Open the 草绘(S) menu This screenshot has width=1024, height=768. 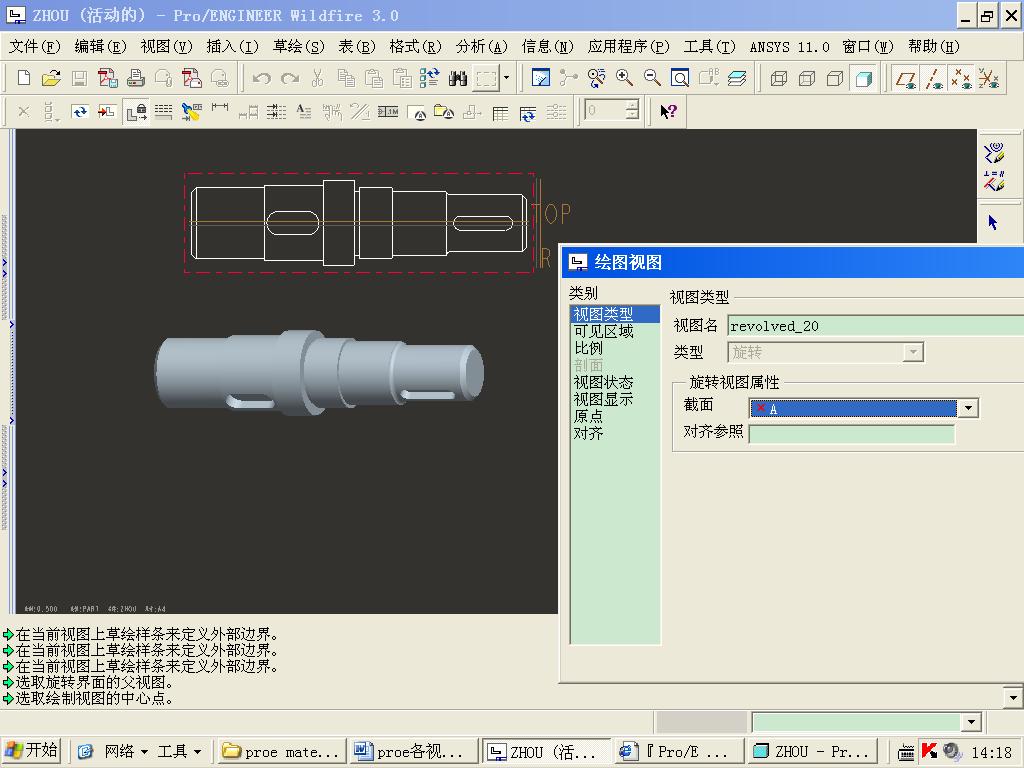pyautogui.click(x=298, y=46)
